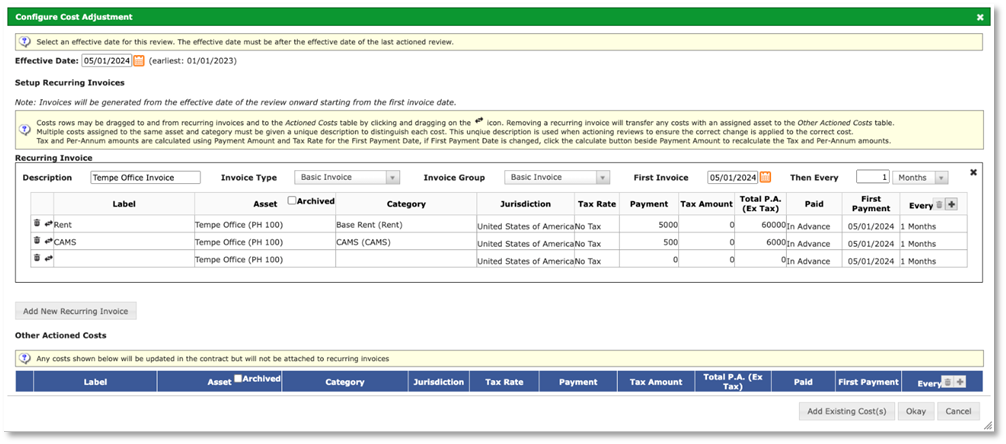Click the Cancel button
Viewport: 1006px width, 444px height.
pos(959,411)
